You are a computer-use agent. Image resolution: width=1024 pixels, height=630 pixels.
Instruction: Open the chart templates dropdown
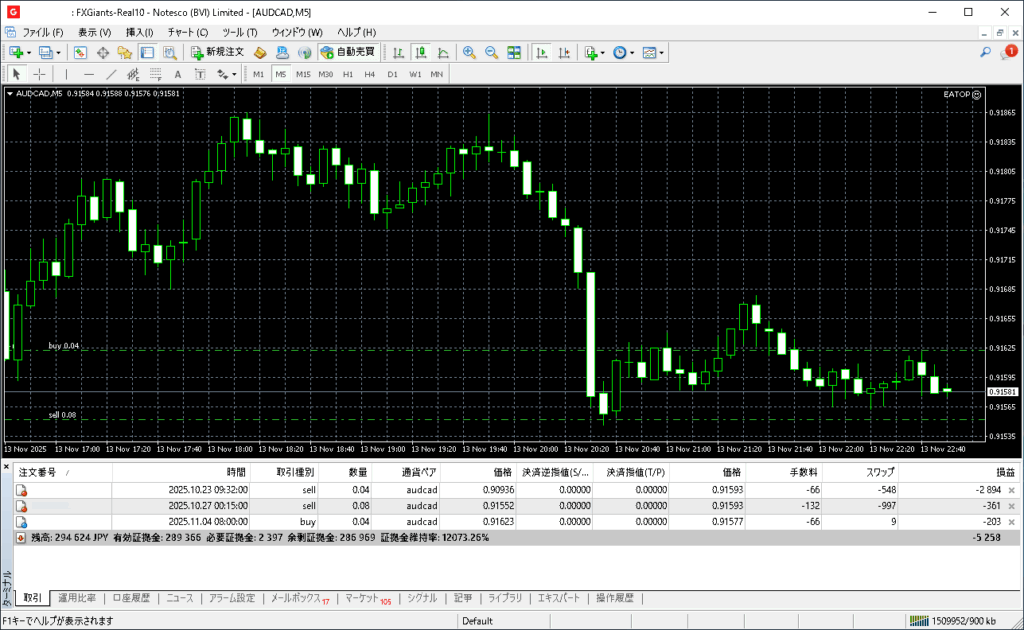(652, 52)
